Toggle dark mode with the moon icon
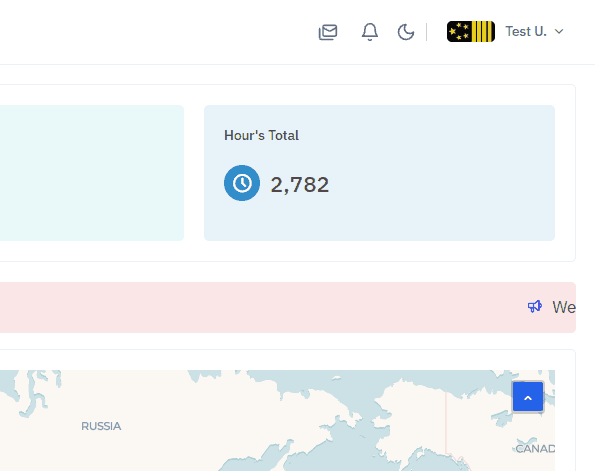The image size is (595, 471). [x=406, y=32]
